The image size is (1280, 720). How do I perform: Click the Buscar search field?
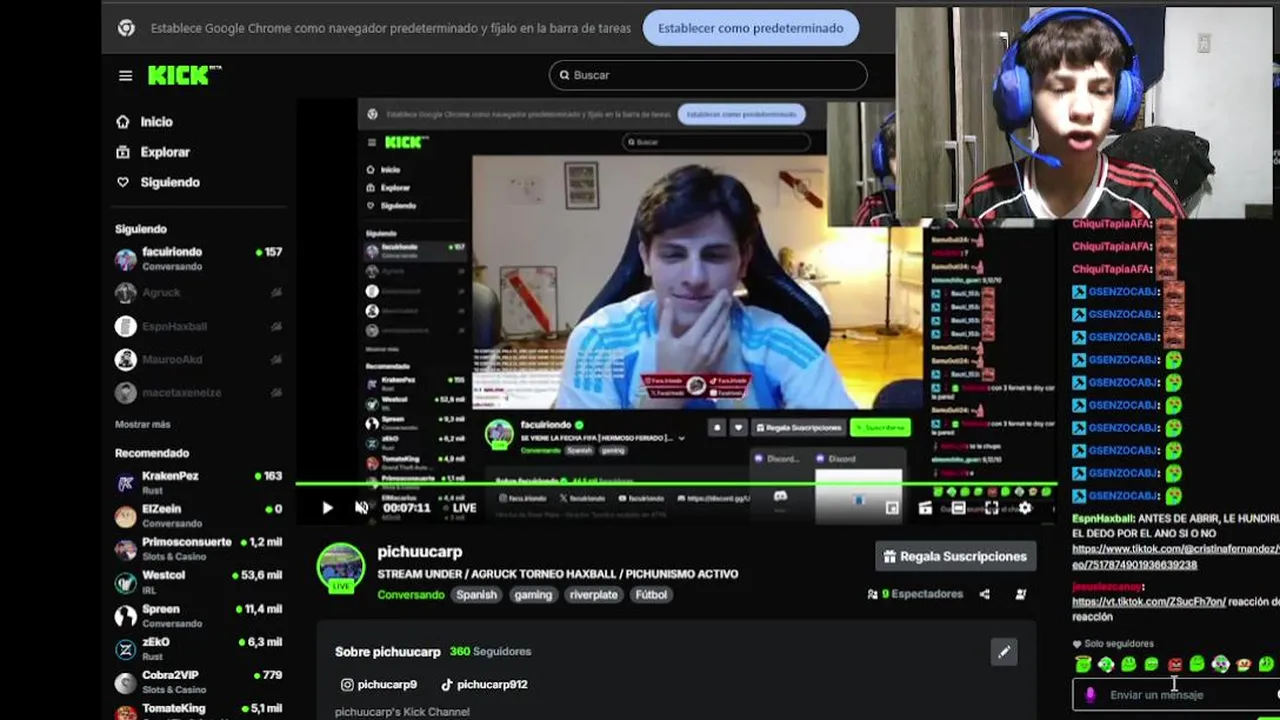pyautogui.click(x=708, y=75)
